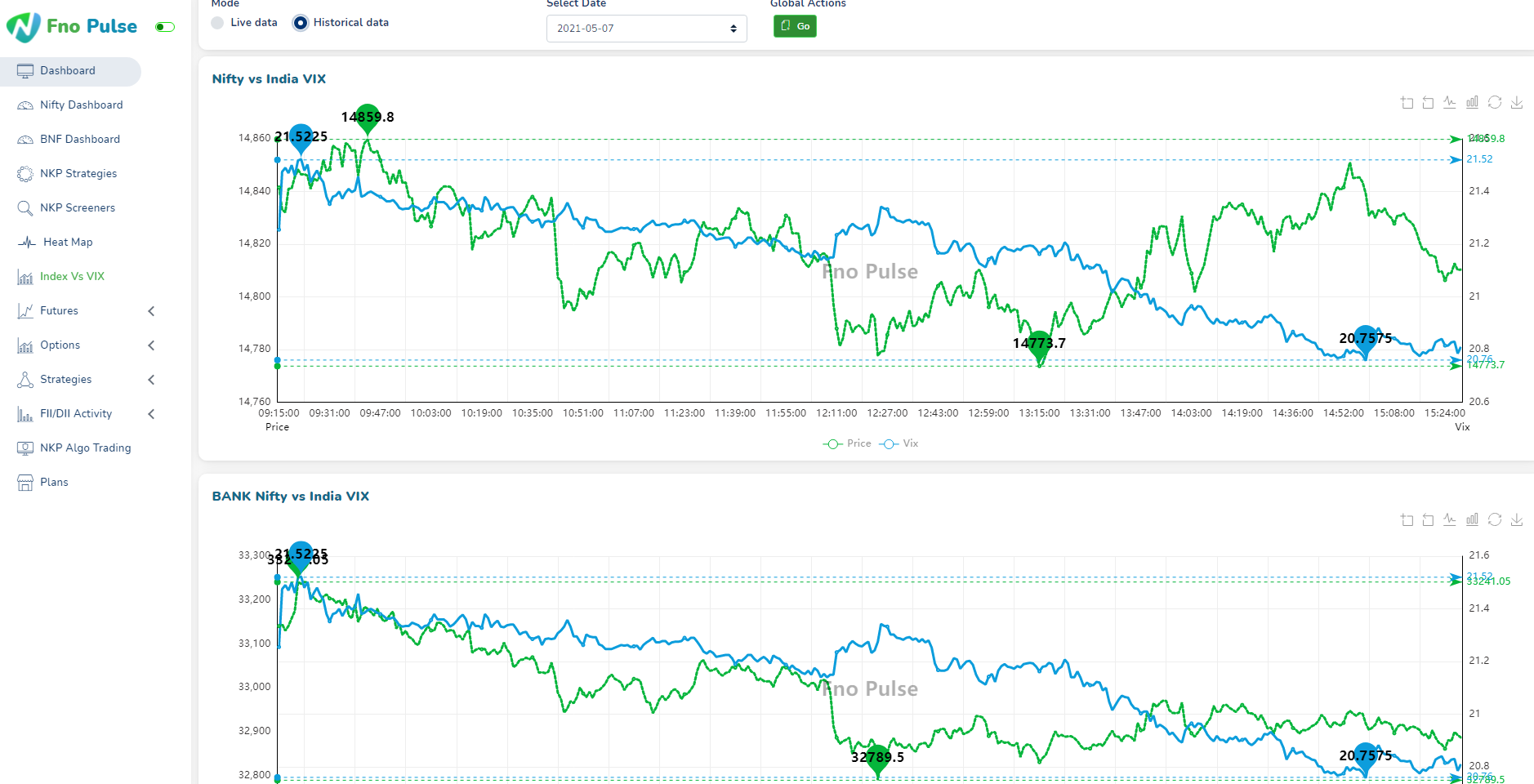Click zoom reset on BANK Nifty chart
The height and width of the screenshot is (784, 1534).
(1428, 519)
